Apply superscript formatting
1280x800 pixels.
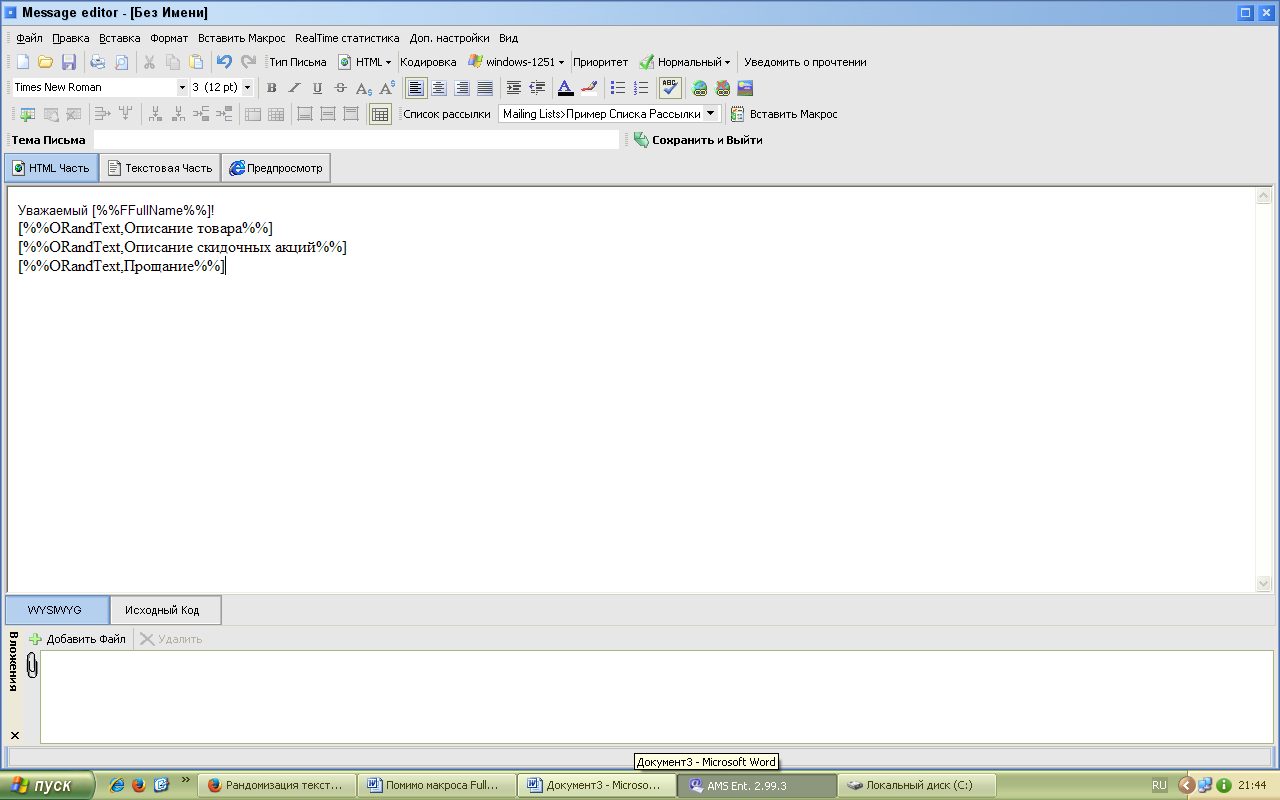click(x=388, y=88)
